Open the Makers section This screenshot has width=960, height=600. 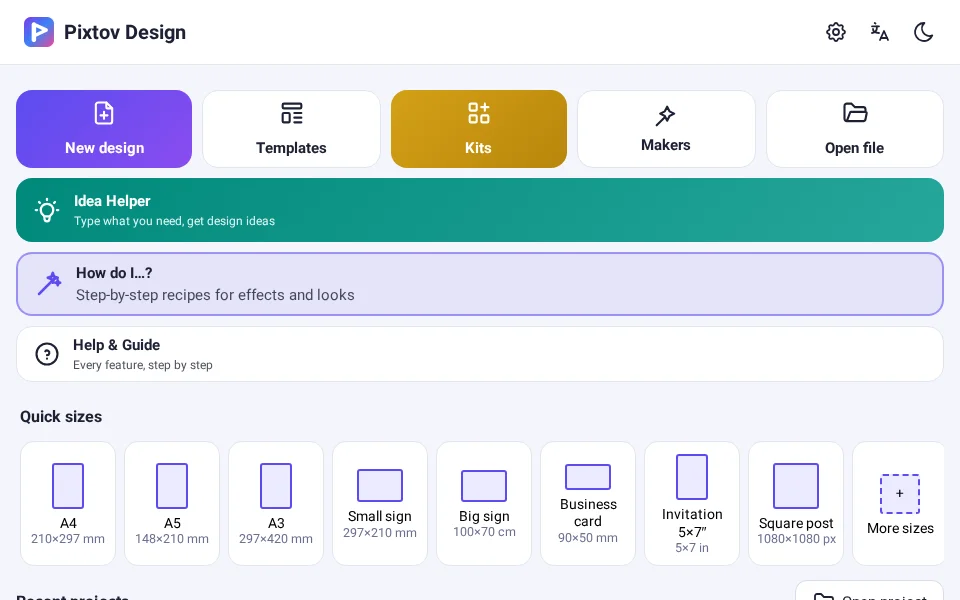point(666,129)
